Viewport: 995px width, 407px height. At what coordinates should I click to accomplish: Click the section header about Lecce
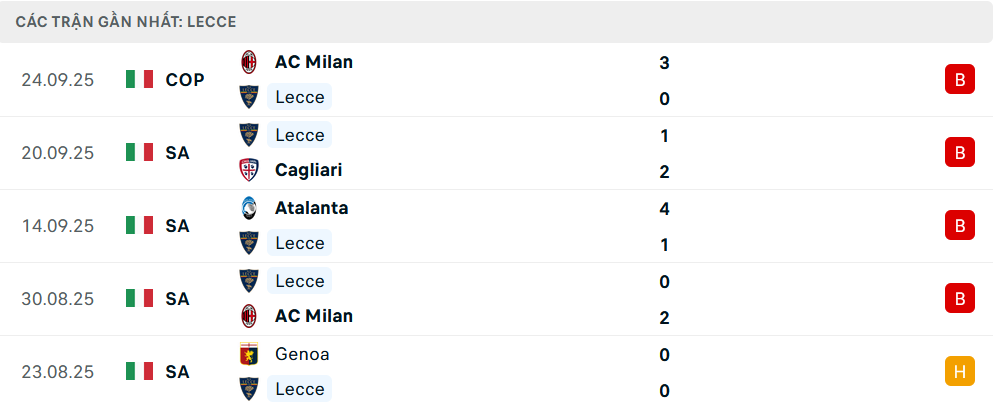pos(126,21)
